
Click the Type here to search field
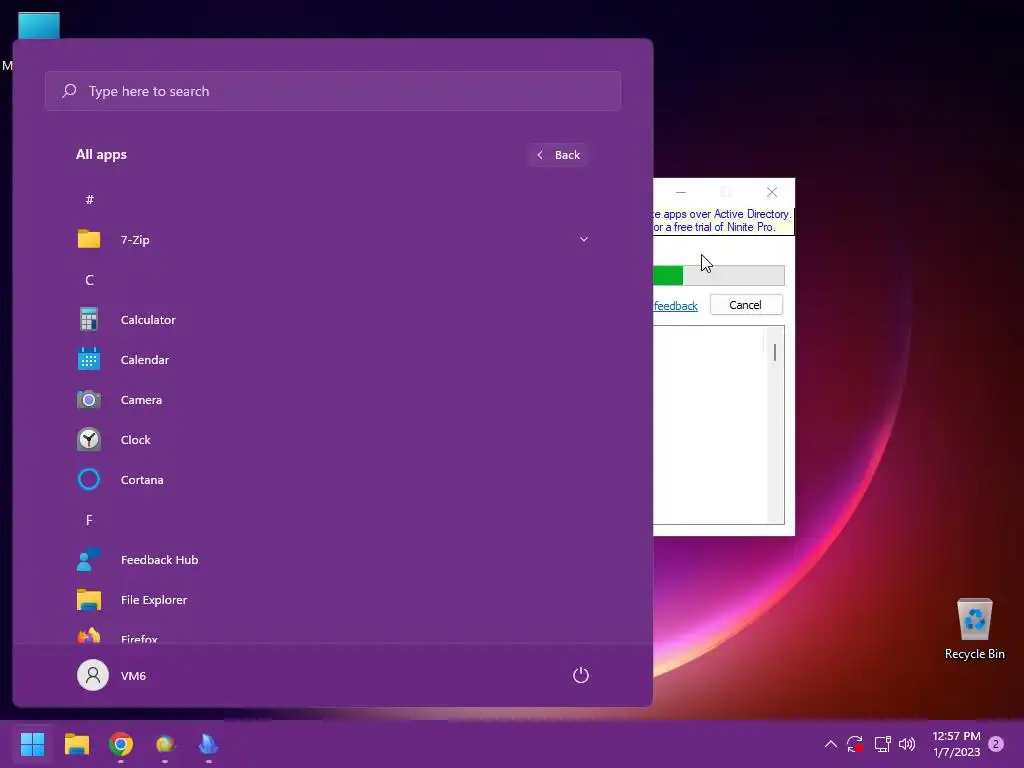coord(332,91)
